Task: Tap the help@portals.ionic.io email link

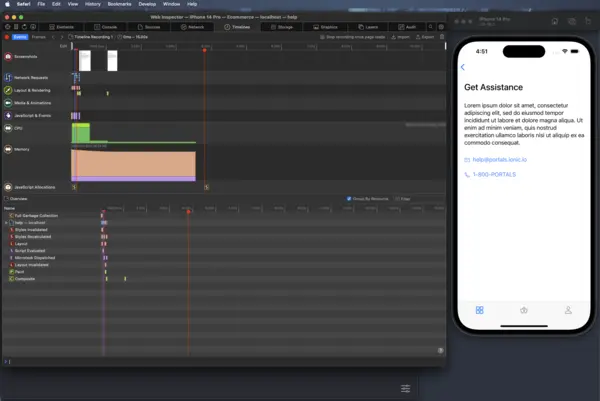Action: point(500,159)
